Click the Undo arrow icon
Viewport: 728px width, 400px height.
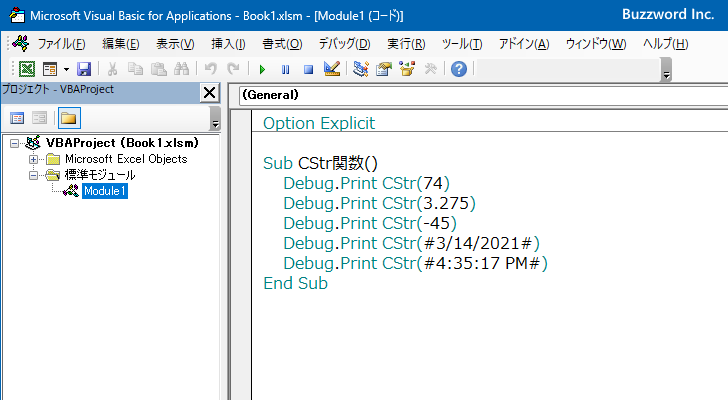[x=210, y=69]
